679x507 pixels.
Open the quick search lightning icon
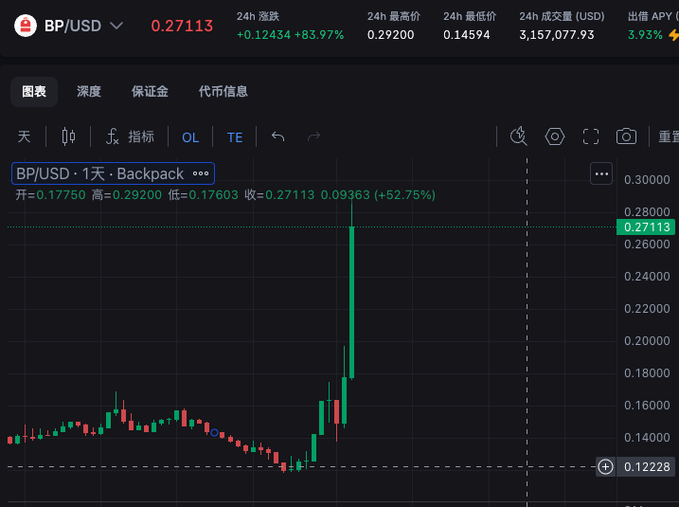tap(518, 136)
